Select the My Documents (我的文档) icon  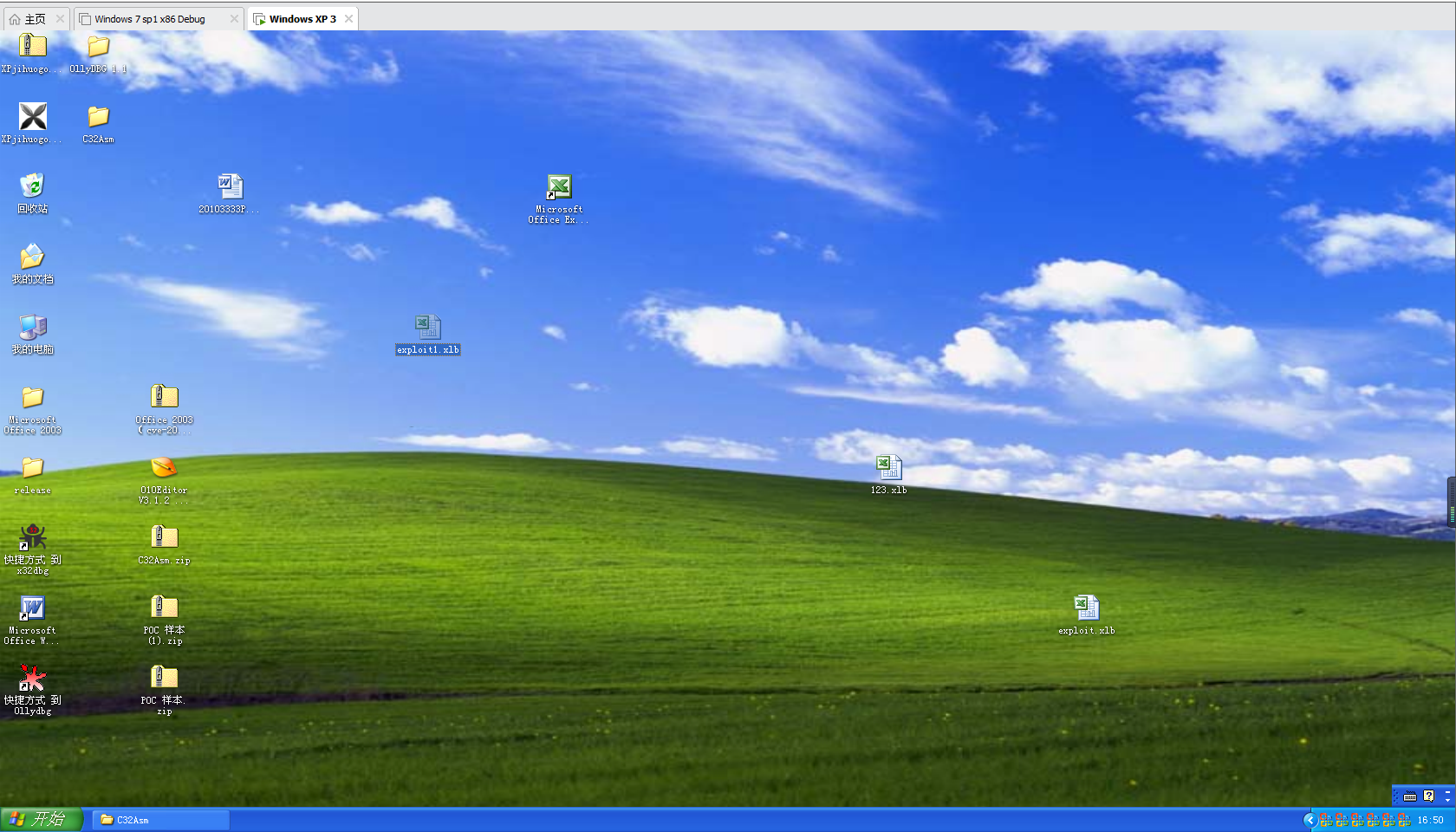click(x=32, y=257)
